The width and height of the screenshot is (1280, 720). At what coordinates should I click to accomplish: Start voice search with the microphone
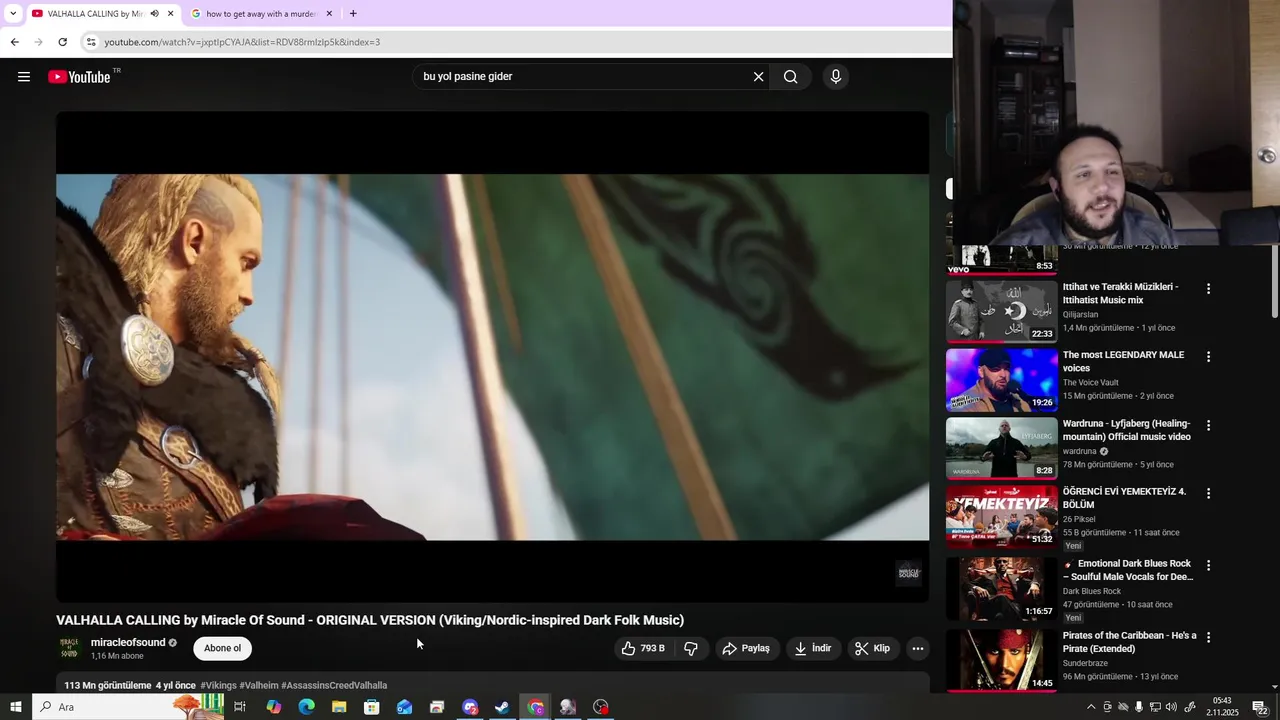pyautogui.click(x=836, y=77)
